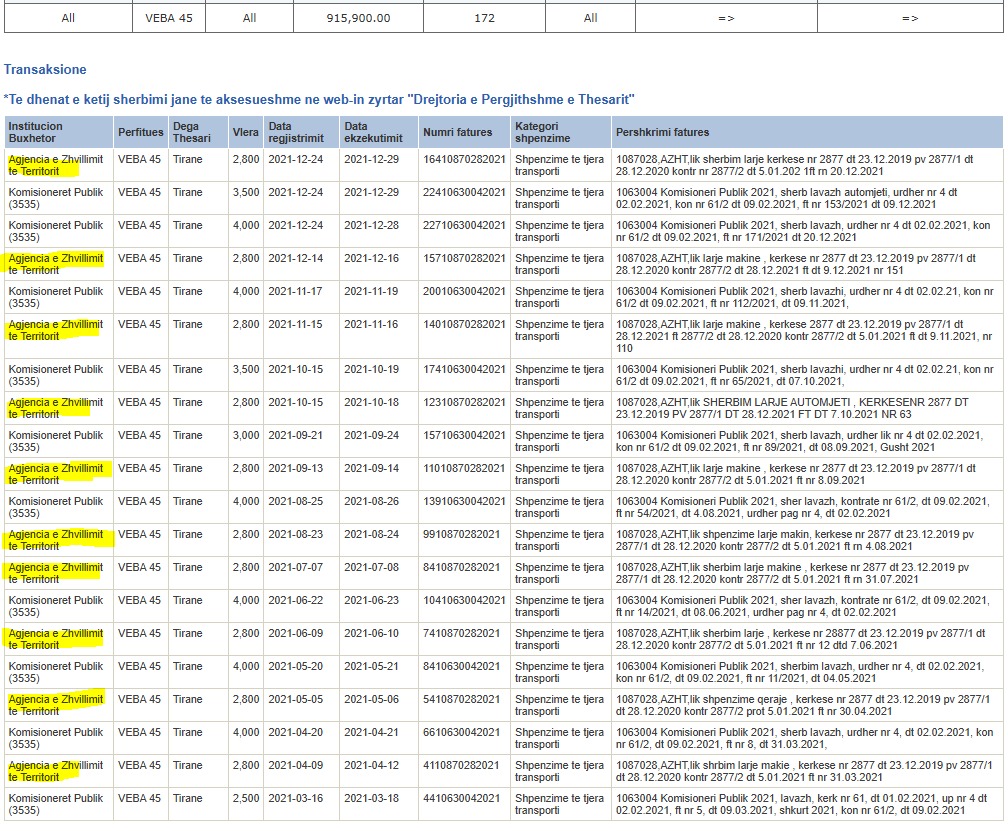Viewport: 1008px width, 831px height.
Task: Select the Numri fatures column header
Action: (x=458, y=132)
